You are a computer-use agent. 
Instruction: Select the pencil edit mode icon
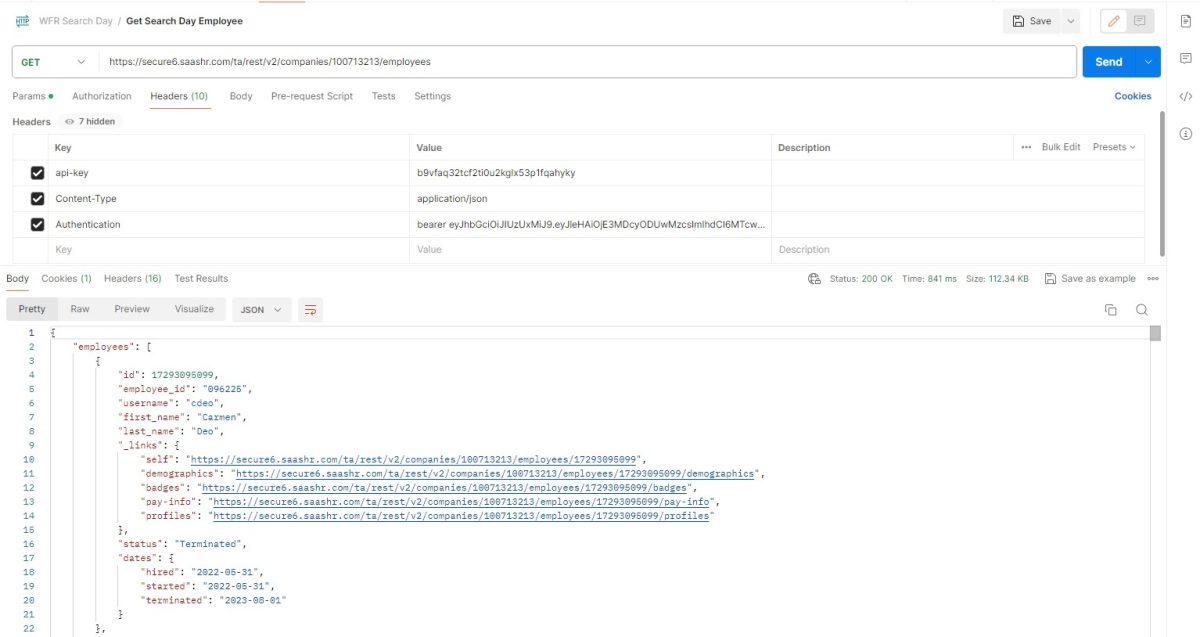point(1113,20)
